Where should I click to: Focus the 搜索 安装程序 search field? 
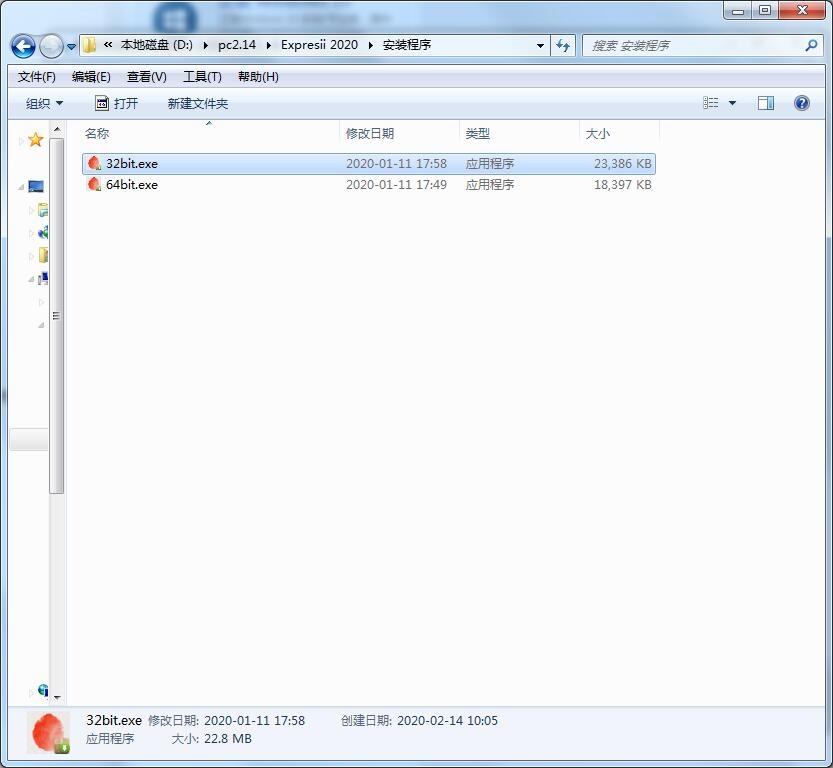pyautogui.click(x=695, y=46)
